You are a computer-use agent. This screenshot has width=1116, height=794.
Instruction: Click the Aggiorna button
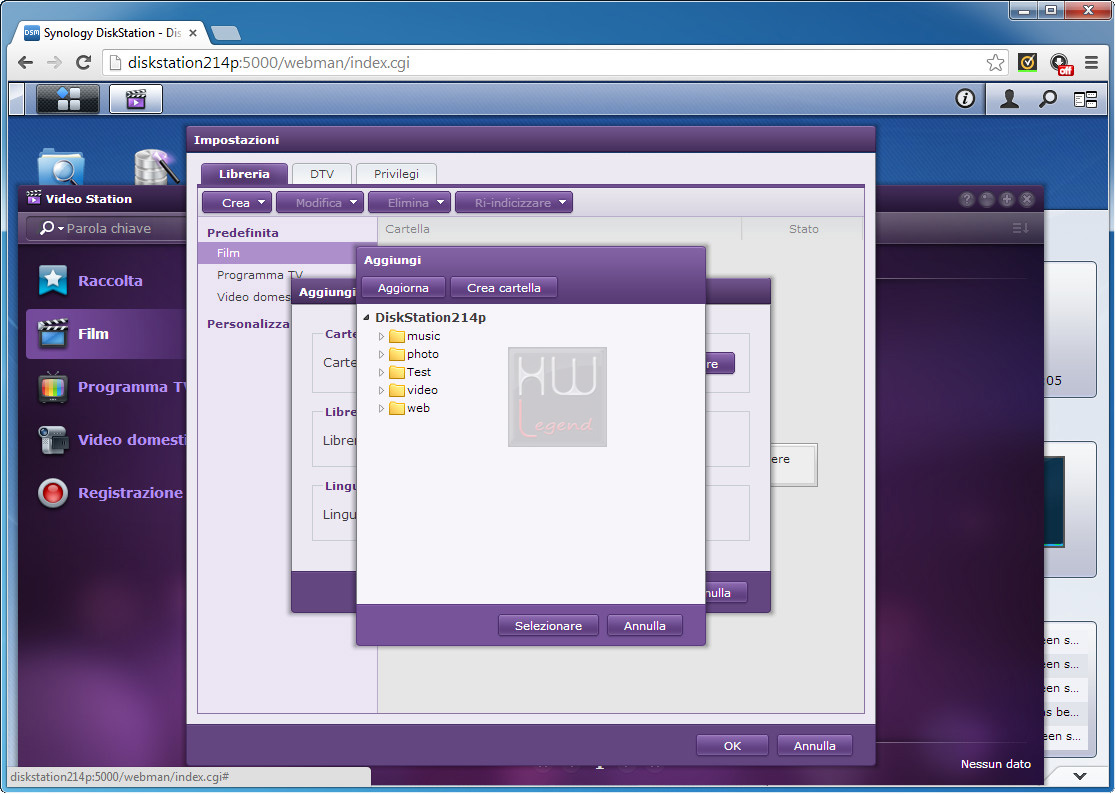pos(404,288)
